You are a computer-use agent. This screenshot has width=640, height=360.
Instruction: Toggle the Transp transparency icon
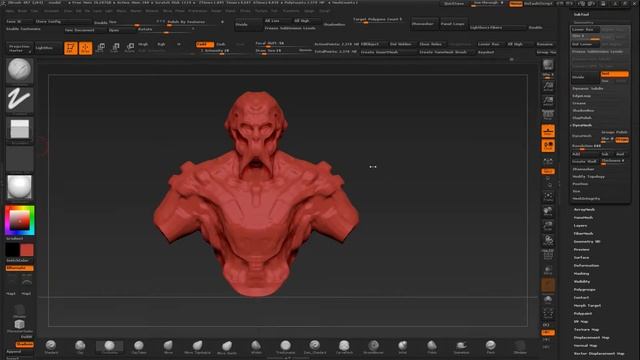click(548, 270)
